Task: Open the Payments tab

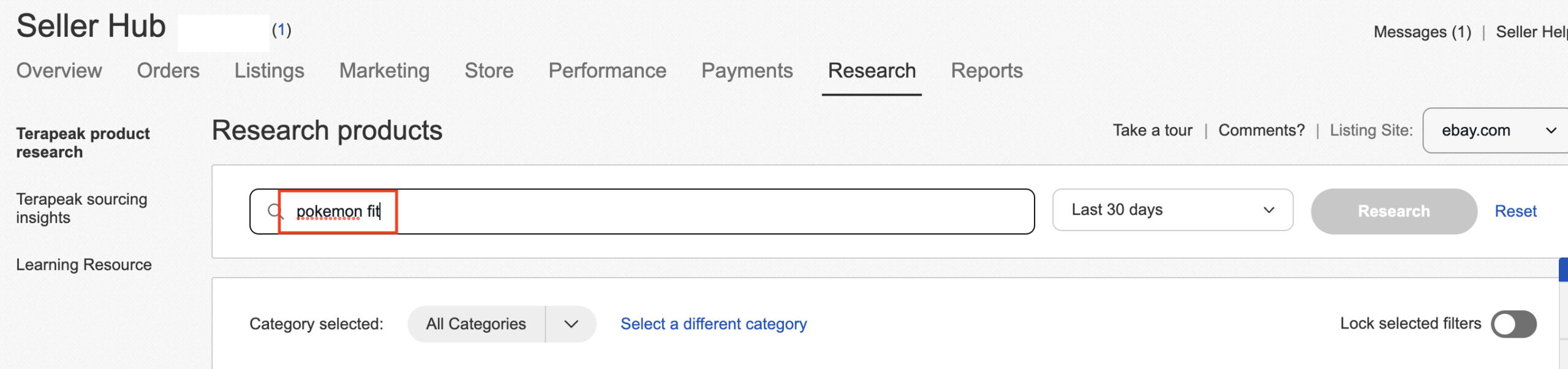Action: [x=746, y=71]
